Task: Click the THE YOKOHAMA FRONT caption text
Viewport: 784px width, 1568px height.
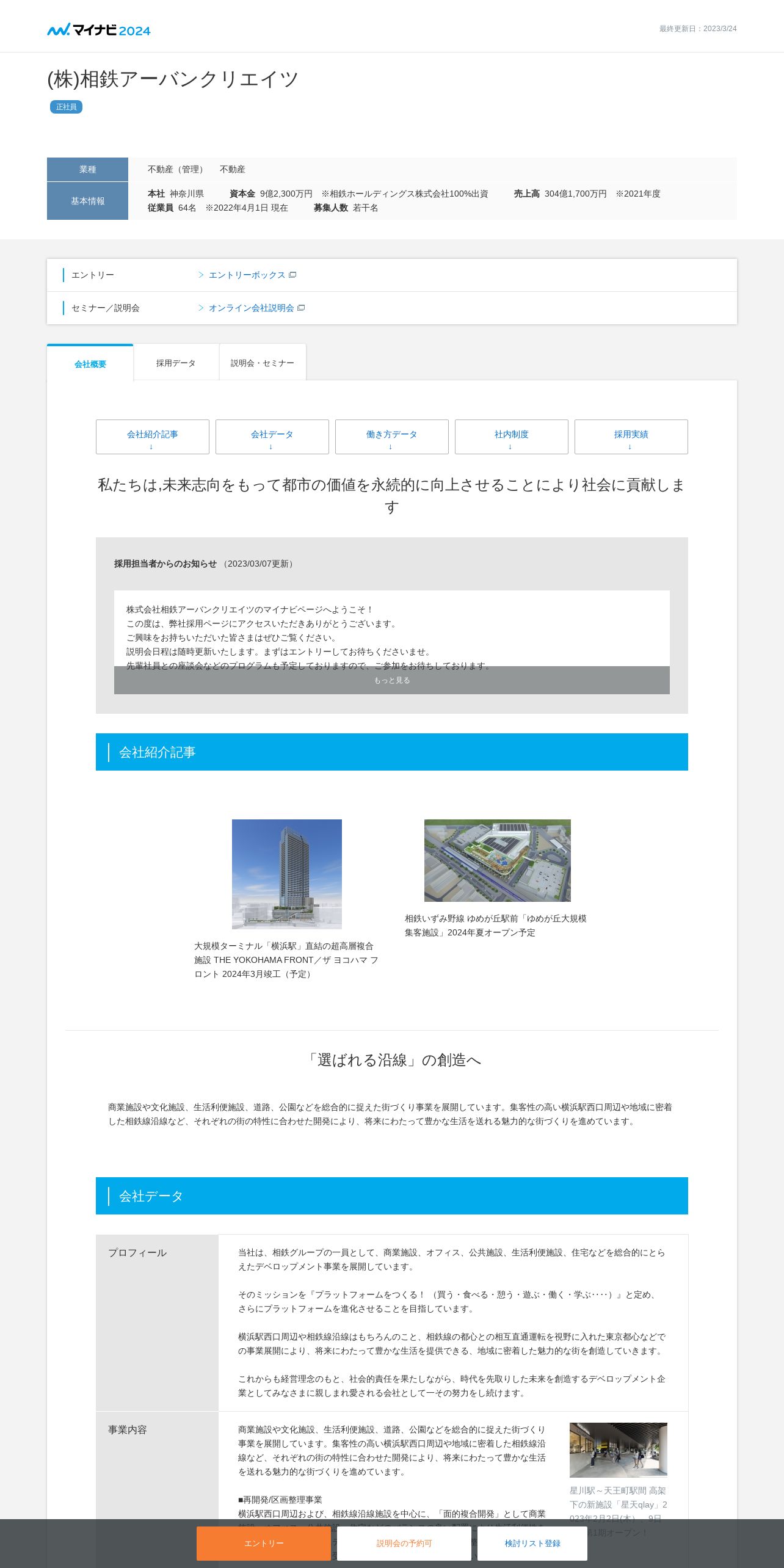Action: tap(287, 960)
